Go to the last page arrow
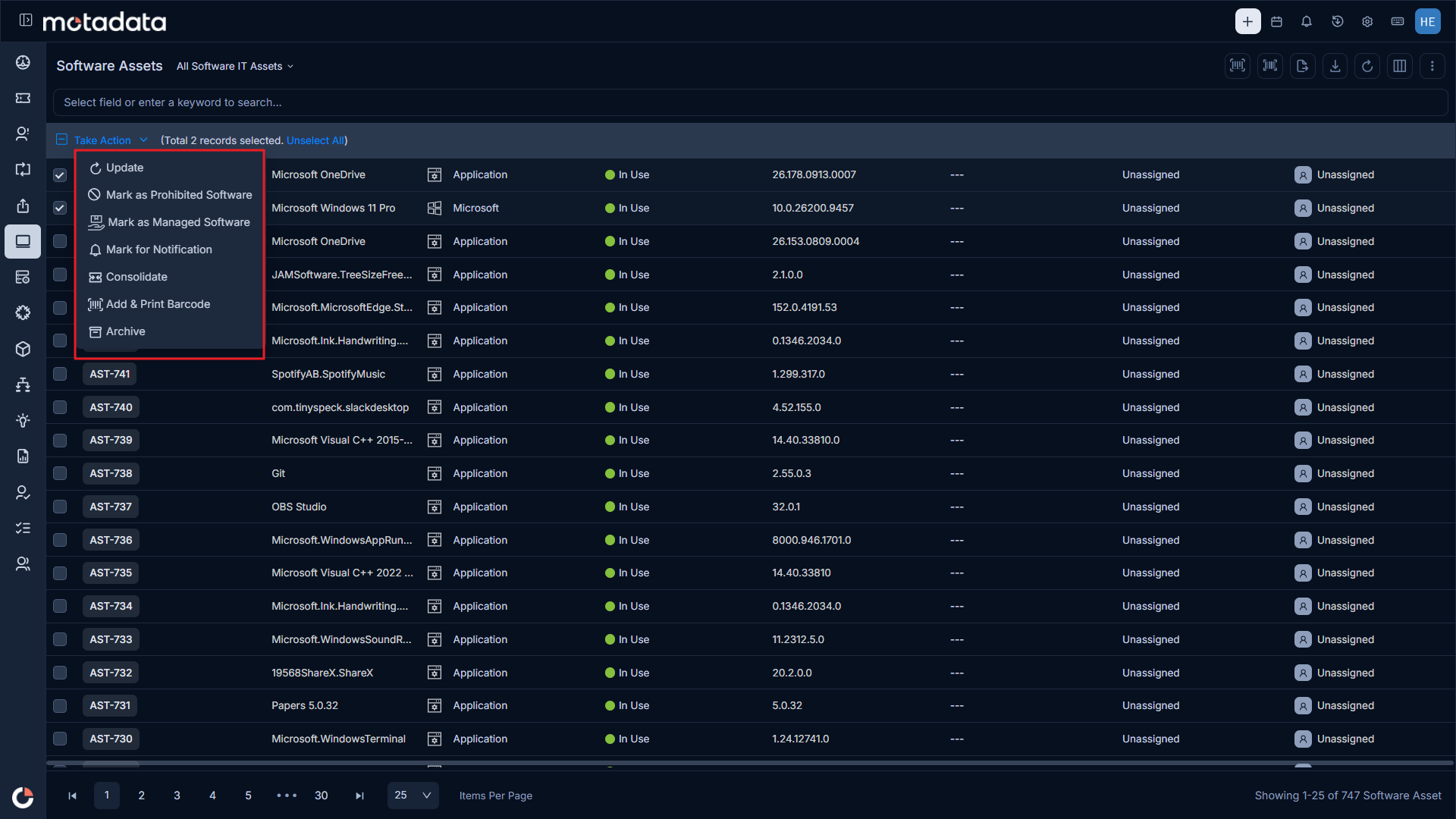Screen dimensions: 1456x819 tap(359, 795)
